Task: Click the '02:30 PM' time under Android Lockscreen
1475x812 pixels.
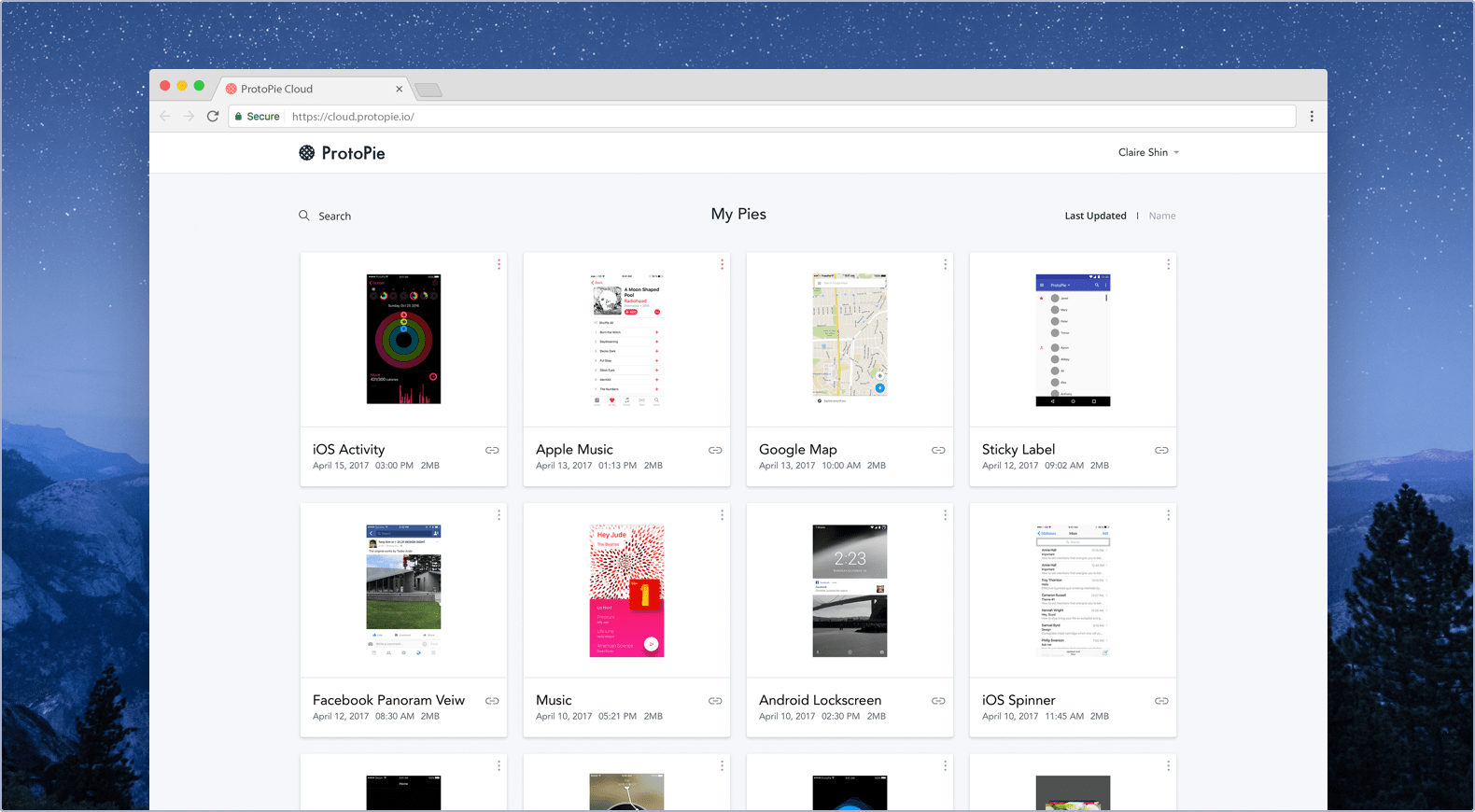Action: pos(840,717)
